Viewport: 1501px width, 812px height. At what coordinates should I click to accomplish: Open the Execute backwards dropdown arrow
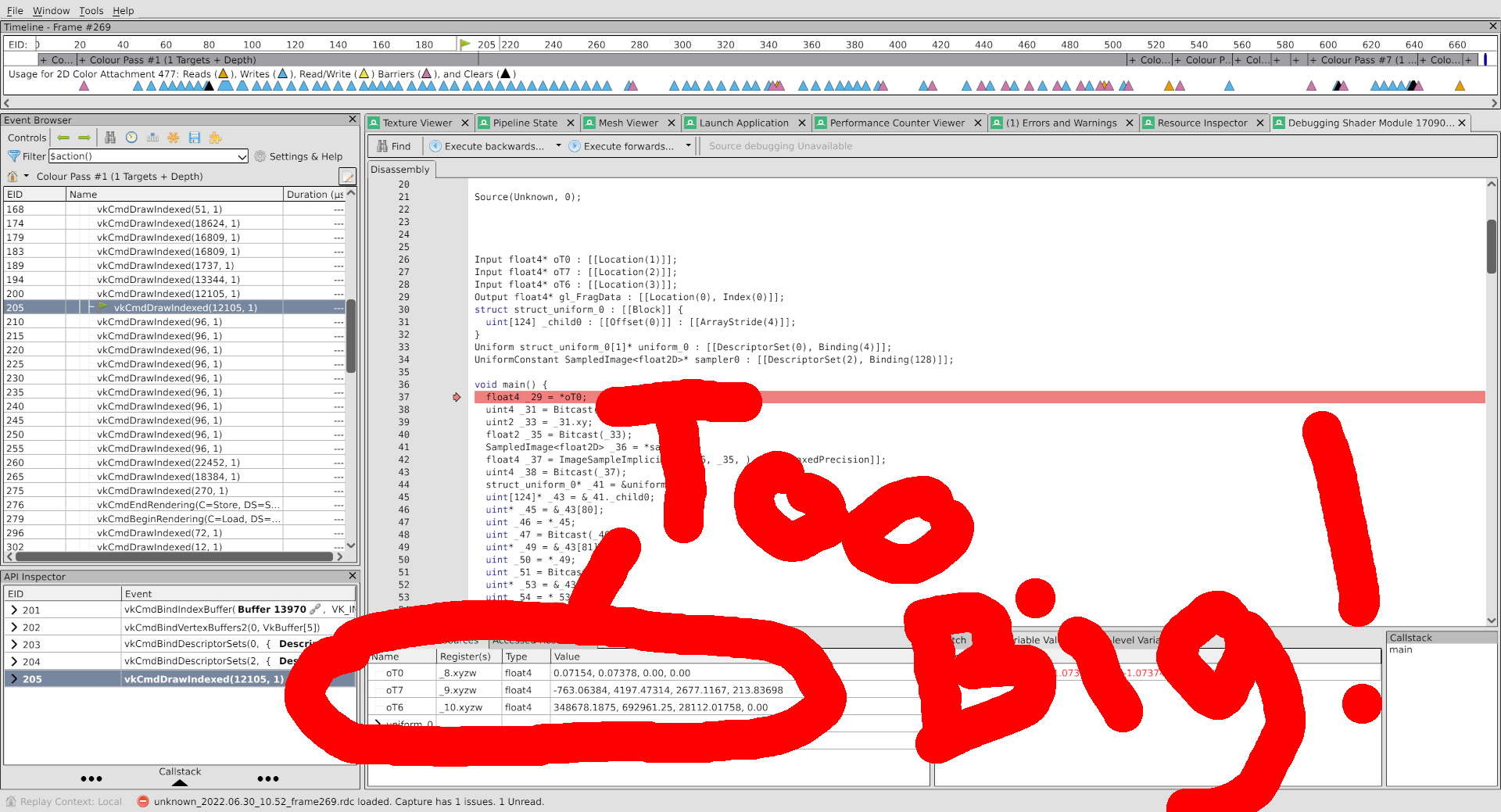click(558, 146)
